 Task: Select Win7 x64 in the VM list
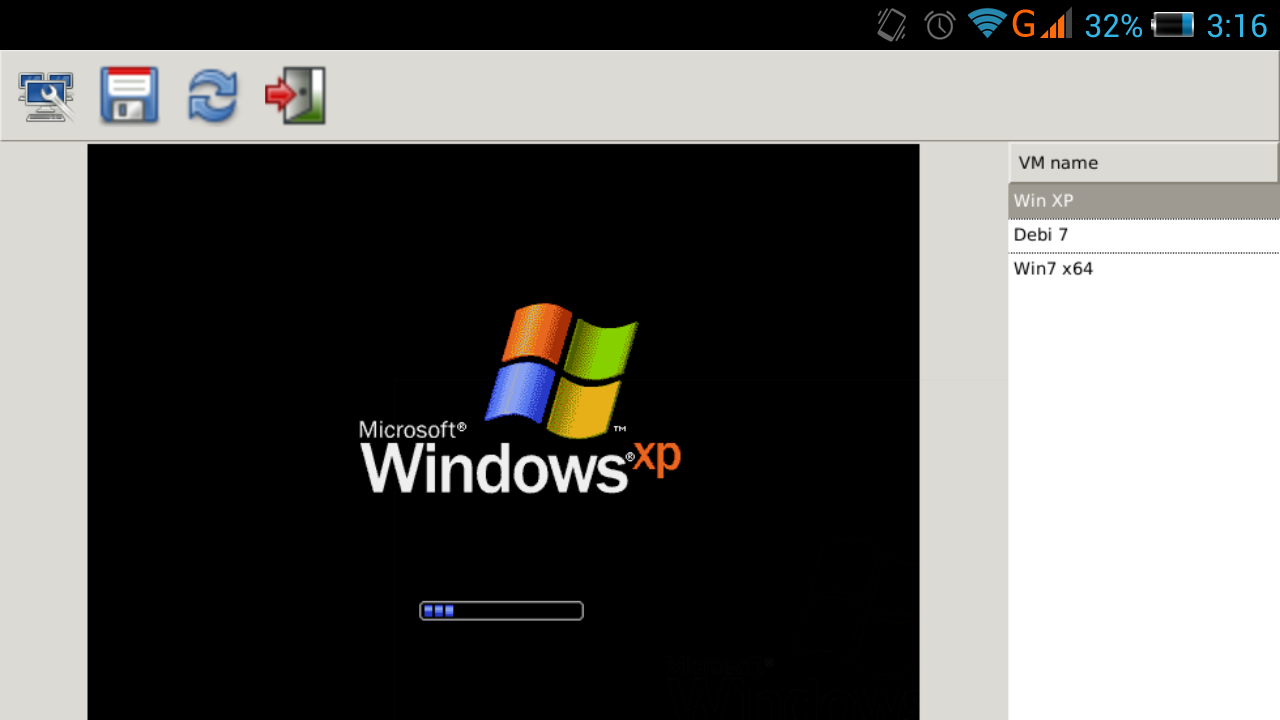tap(1144, 269)
